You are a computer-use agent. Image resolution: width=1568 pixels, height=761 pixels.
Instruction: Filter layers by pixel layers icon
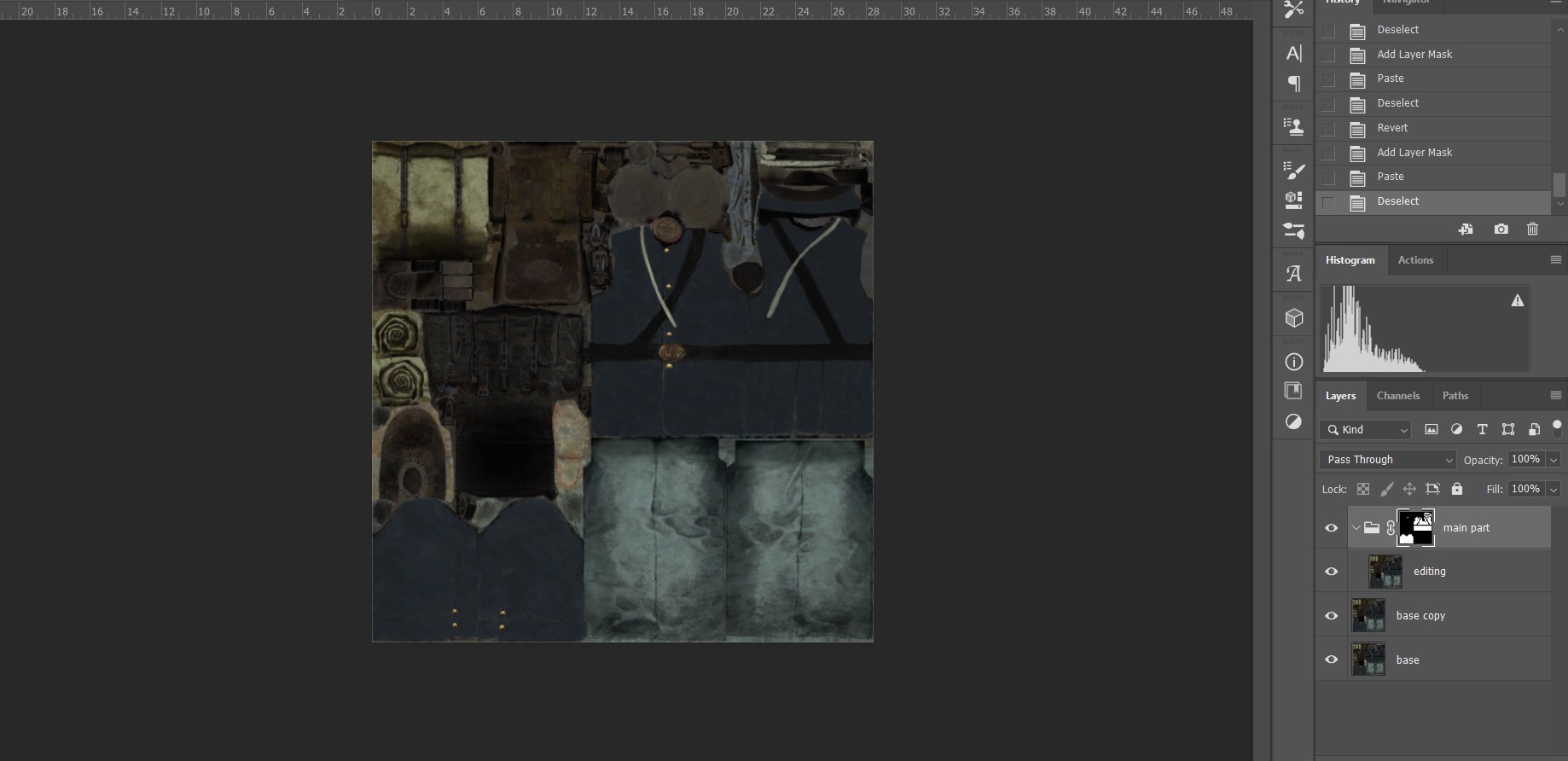coord(1432,429)
